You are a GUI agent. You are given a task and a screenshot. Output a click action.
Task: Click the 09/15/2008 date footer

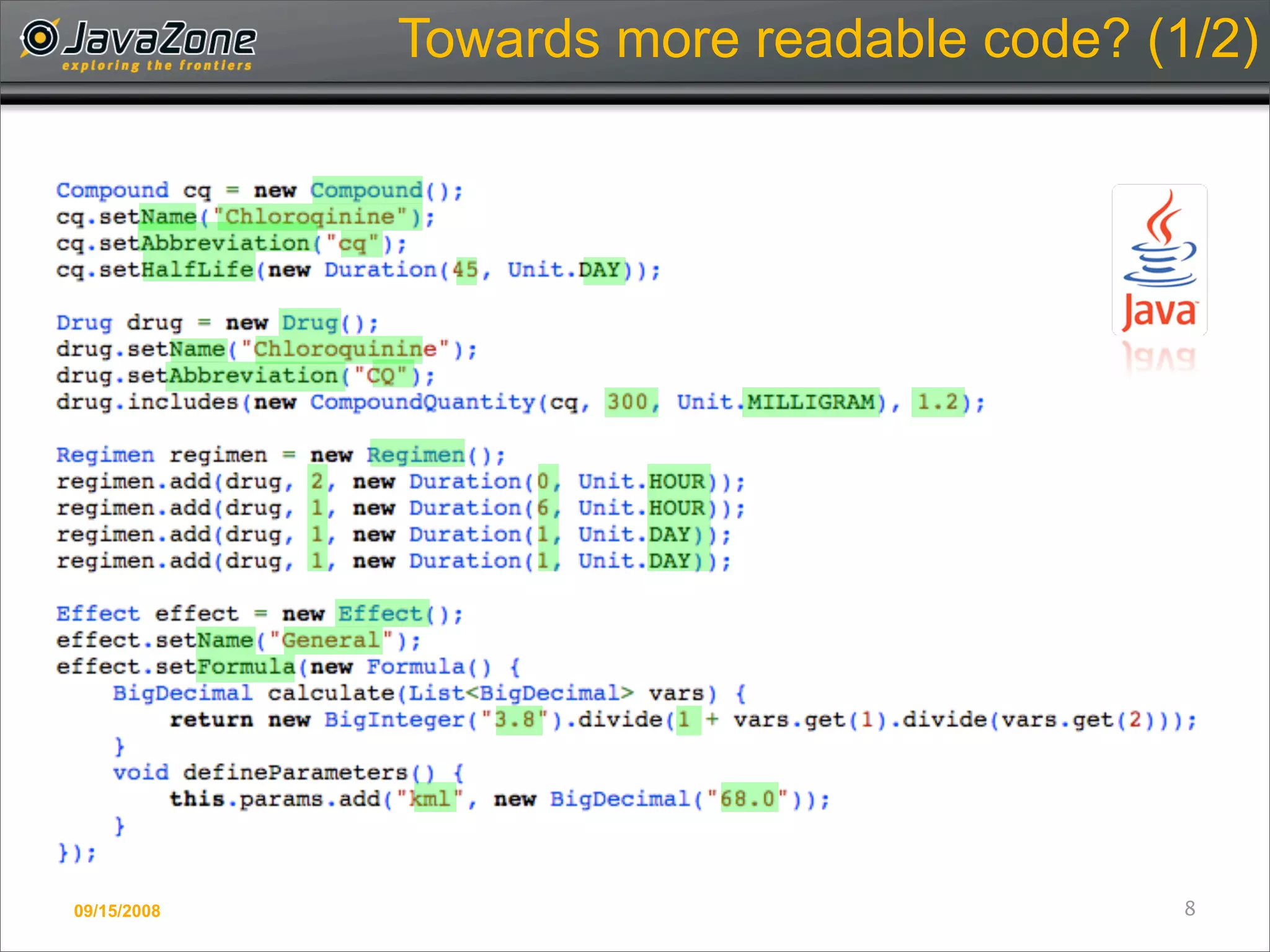(x=117, y=910)
